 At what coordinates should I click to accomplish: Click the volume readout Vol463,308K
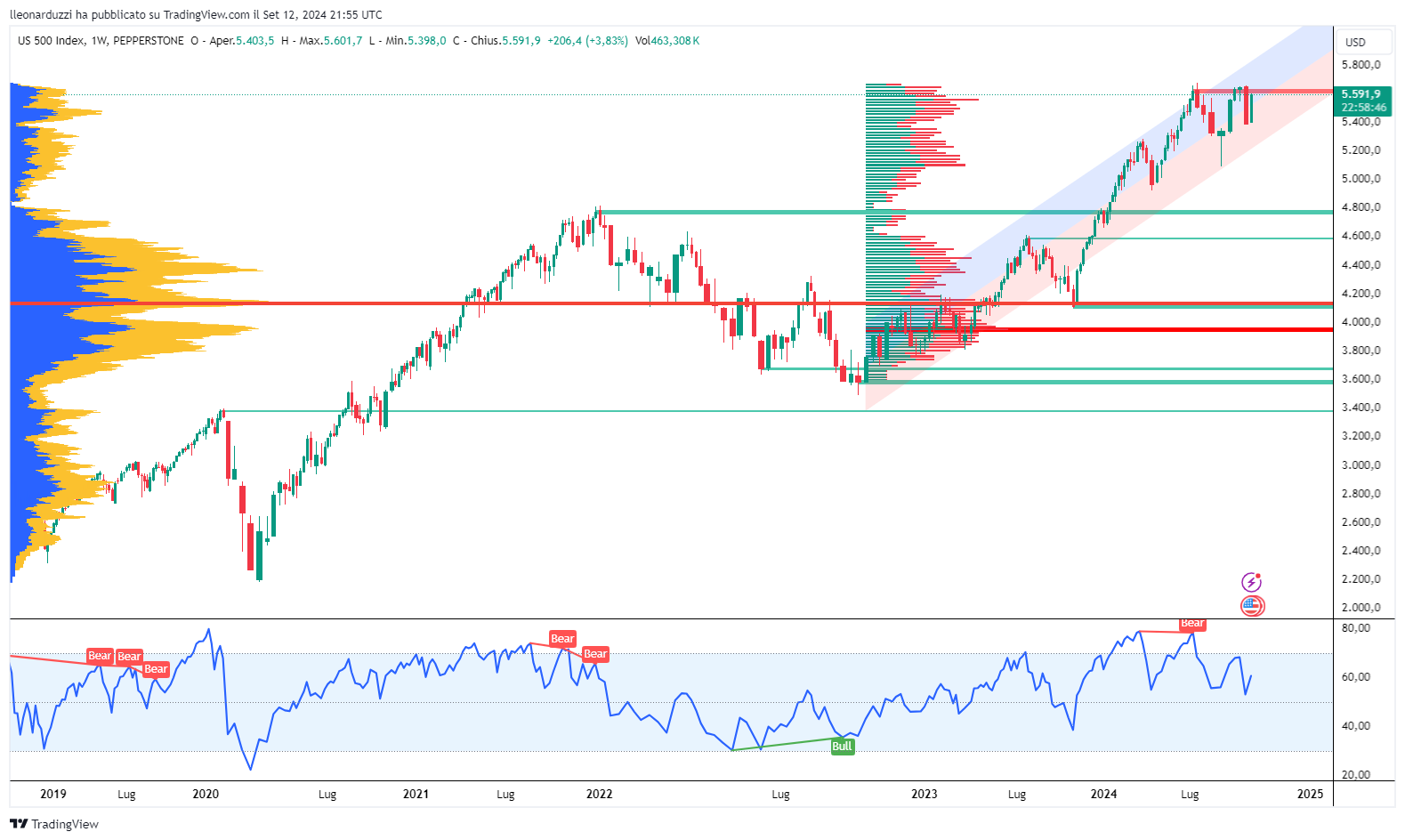[667, 41]
